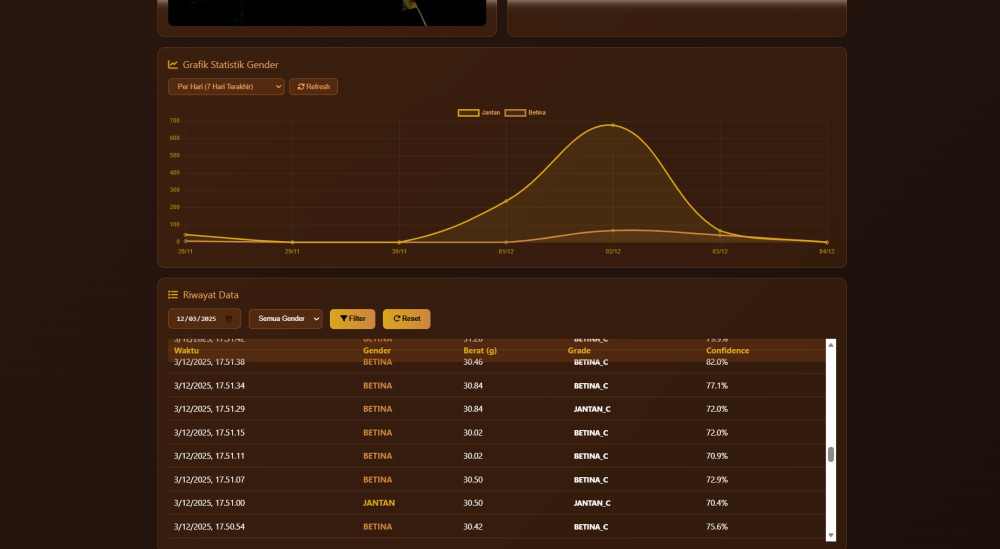Apply the history Filter button

coord(352,319)
